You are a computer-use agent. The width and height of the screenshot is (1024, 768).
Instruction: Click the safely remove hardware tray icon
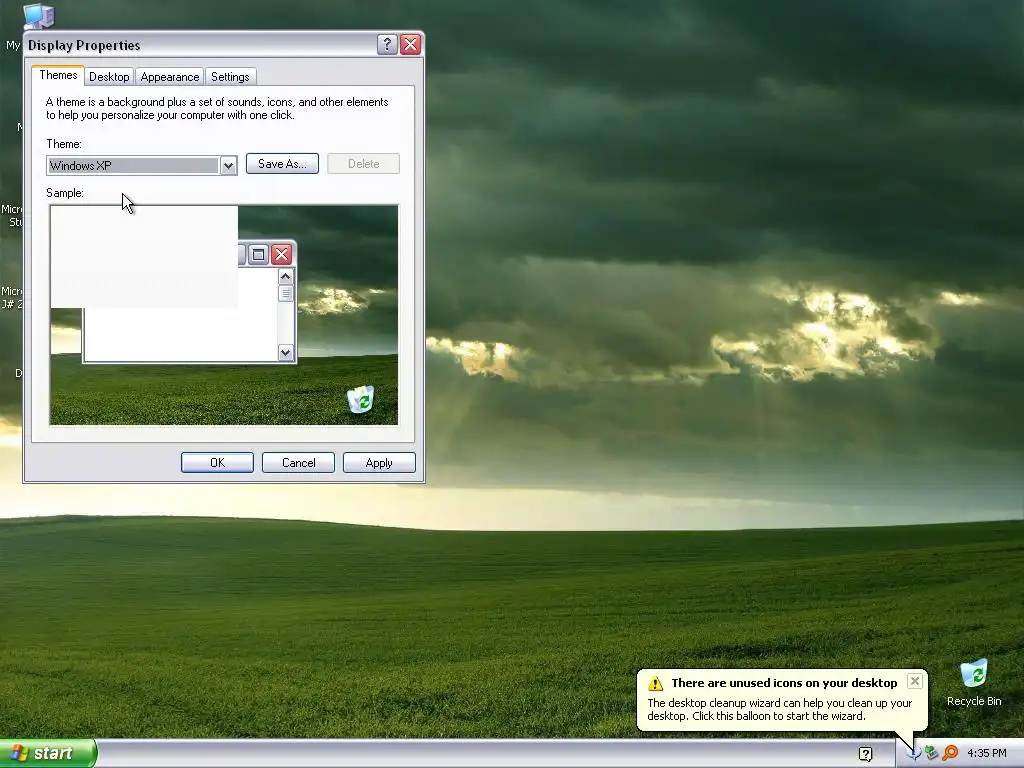point(931,753)
